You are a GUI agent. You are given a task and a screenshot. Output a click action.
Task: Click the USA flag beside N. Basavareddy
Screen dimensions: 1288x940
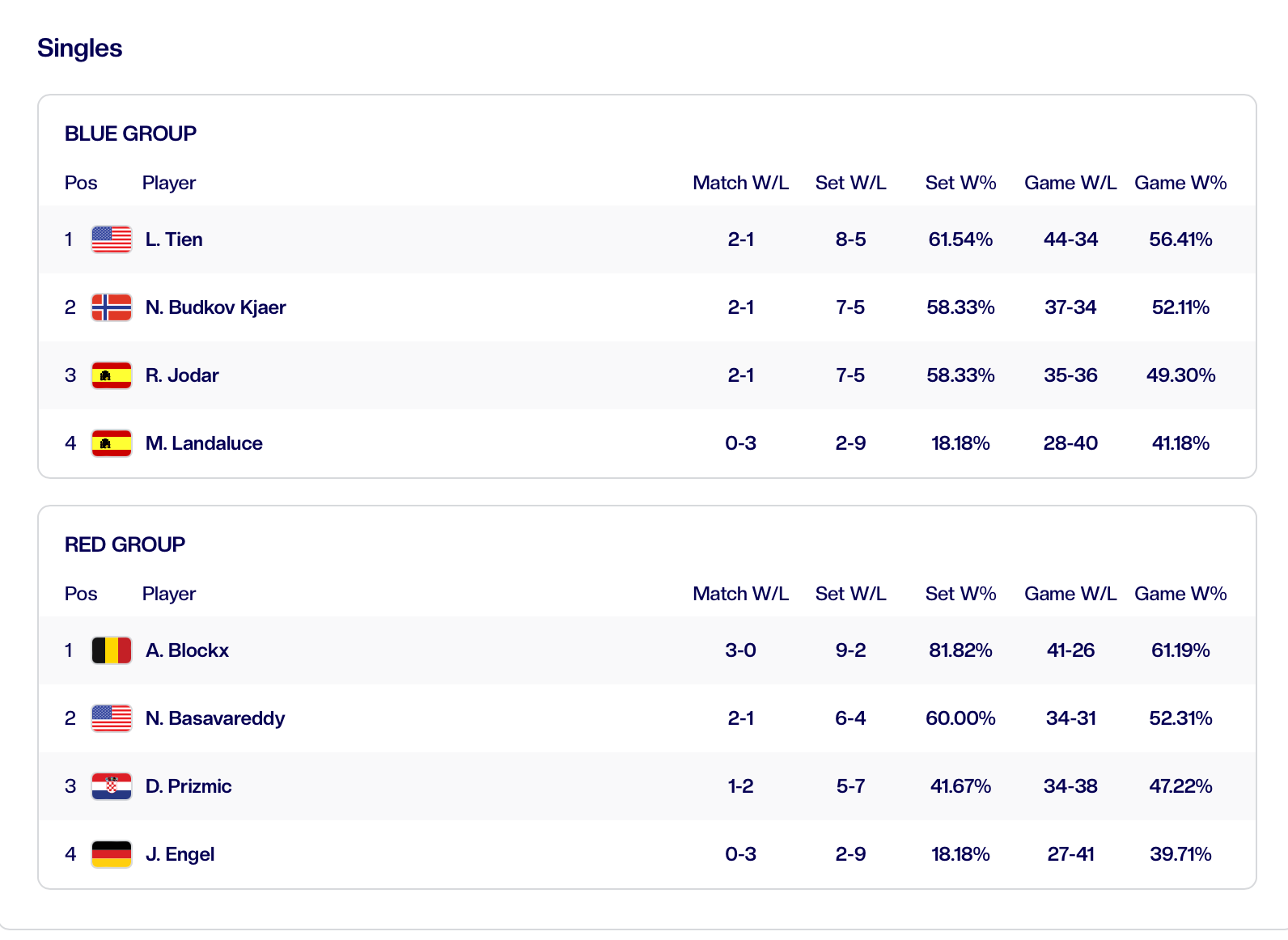112,718
